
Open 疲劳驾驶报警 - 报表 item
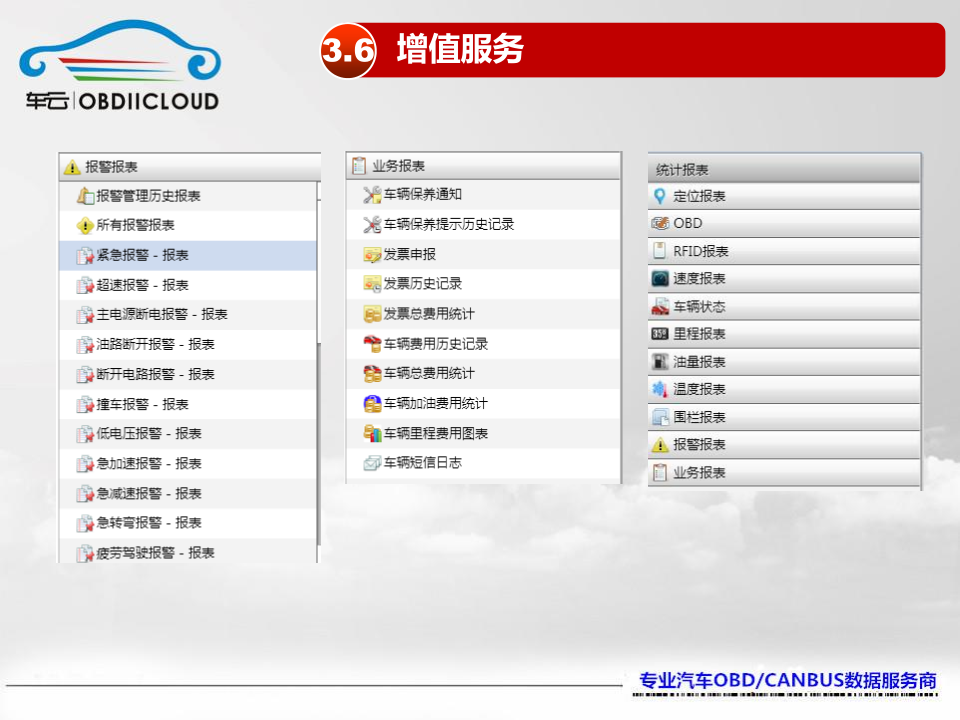[x=156, y=553]
